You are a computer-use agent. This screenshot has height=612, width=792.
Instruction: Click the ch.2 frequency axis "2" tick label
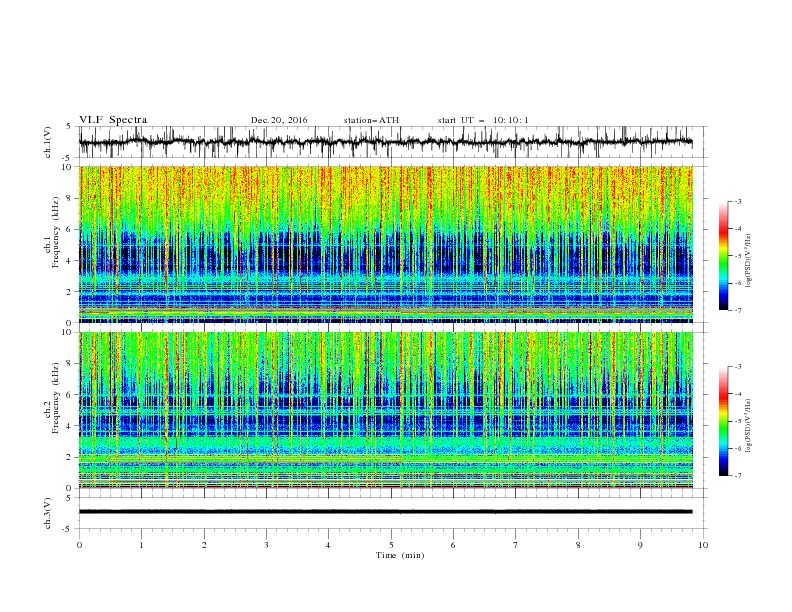pyautogui.click(x=70, y=457)
